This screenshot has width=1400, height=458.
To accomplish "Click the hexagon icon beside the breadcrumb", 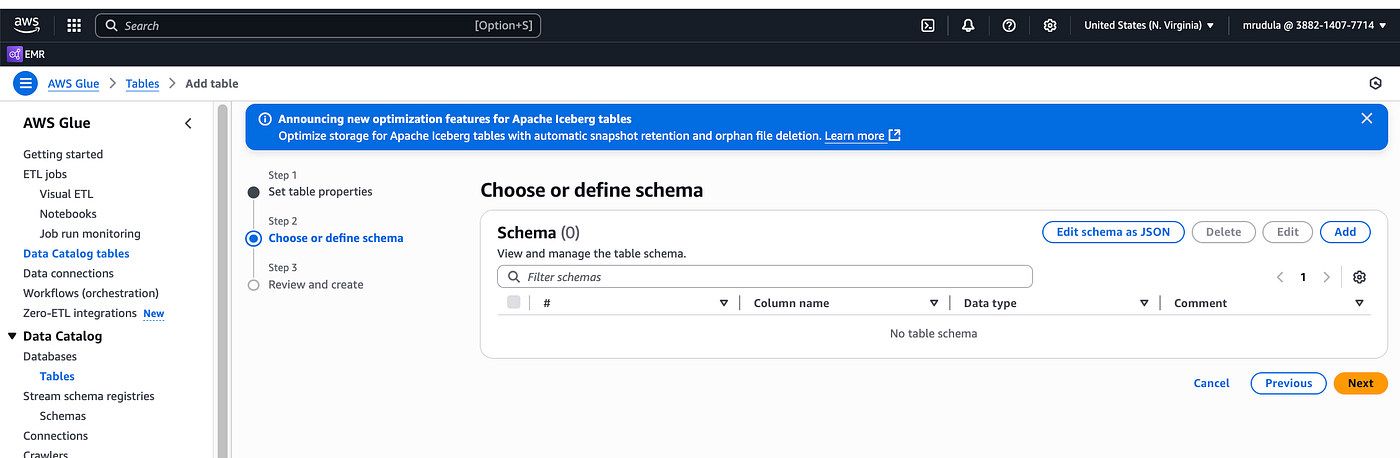I will point(1375,83).
